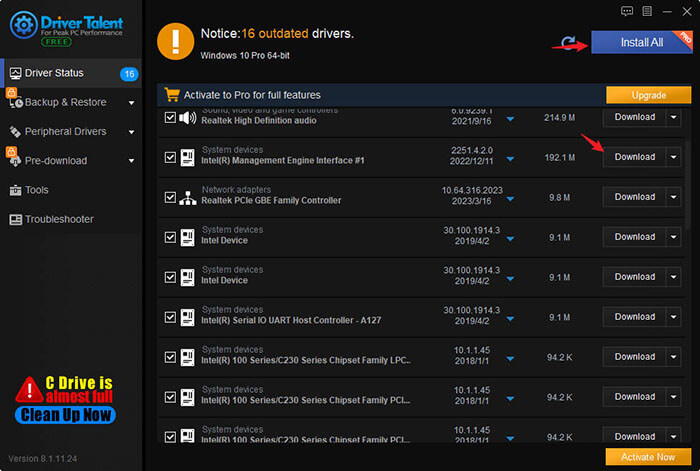Viewport: 700px width, 471px height.
Task: Click the shopping cart icon
Action: [x=171, y=95]
